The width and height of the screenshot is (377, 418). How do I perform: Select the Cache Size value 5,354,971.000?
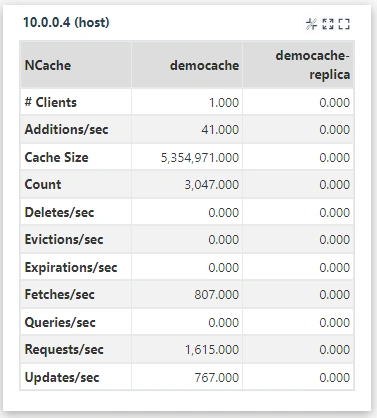(x=200, y=157)
